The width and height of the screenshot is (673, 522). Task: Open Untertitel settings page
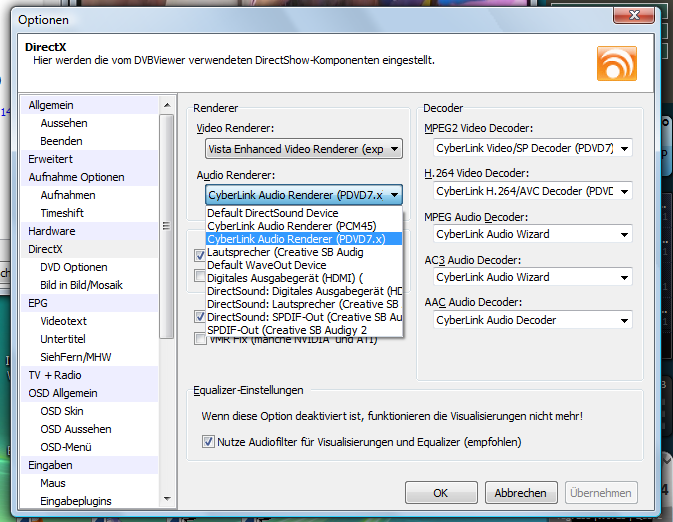click(x=90, y=340)
